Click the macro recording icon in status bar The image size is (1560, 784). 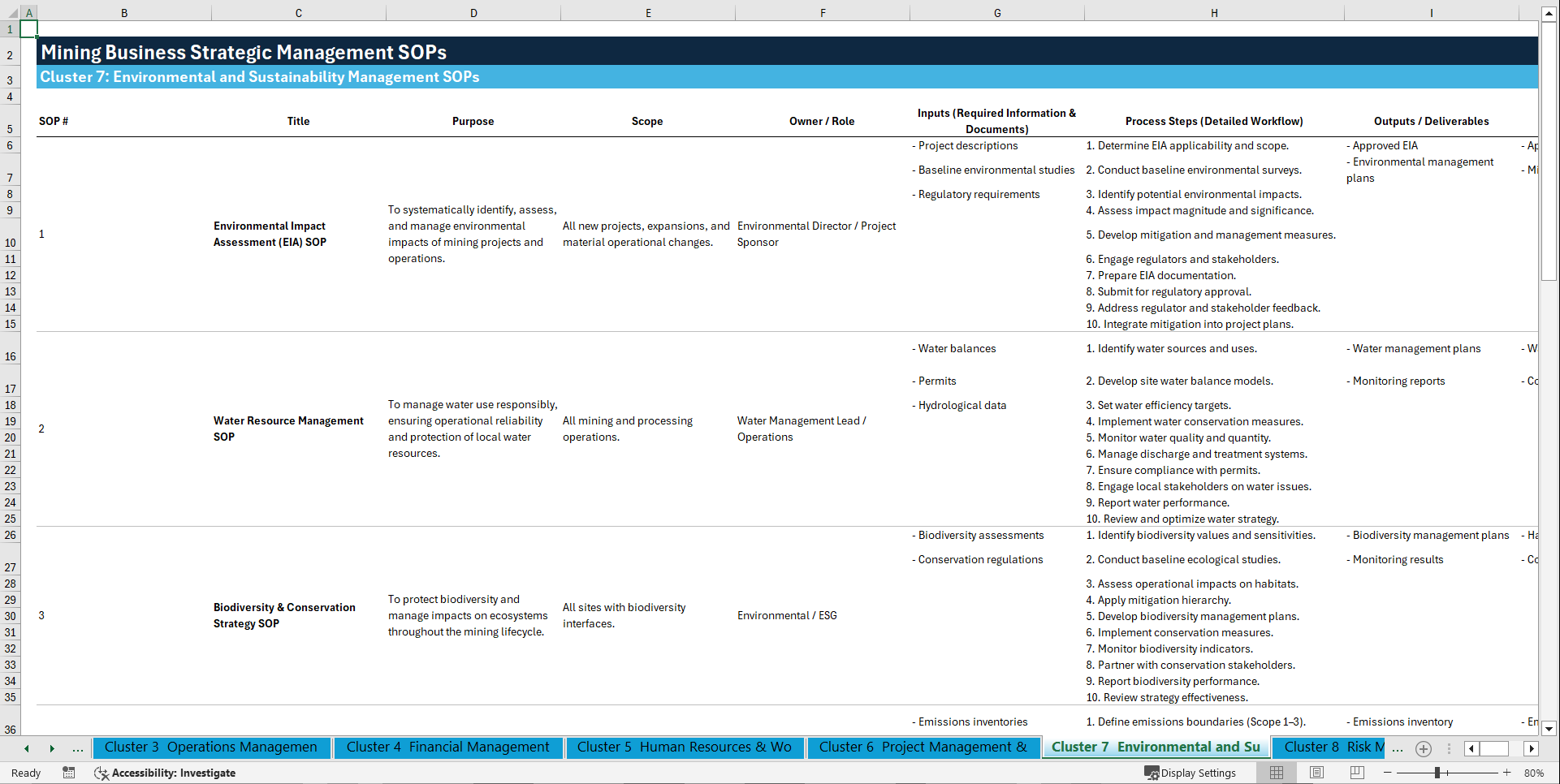click(69, 773)
